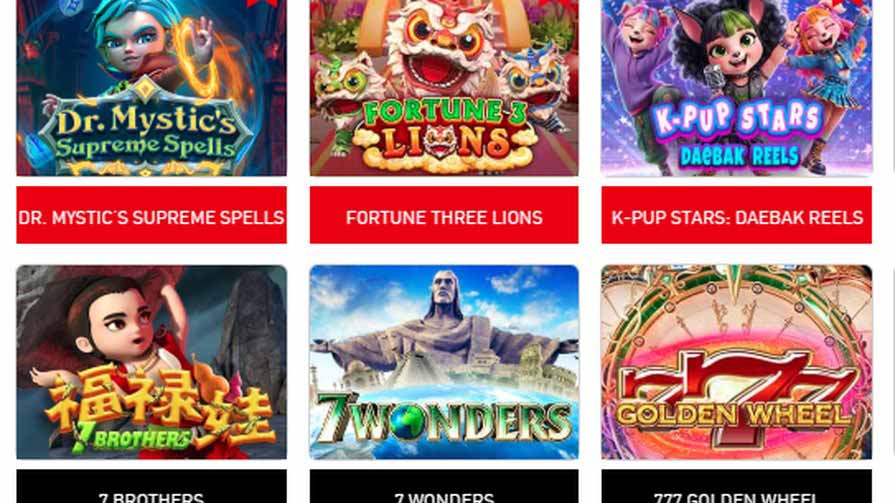Click the red K-PUP STARS: DAEBAK REELS button
This screenshot has width=895, height=503.
point(736,215)
